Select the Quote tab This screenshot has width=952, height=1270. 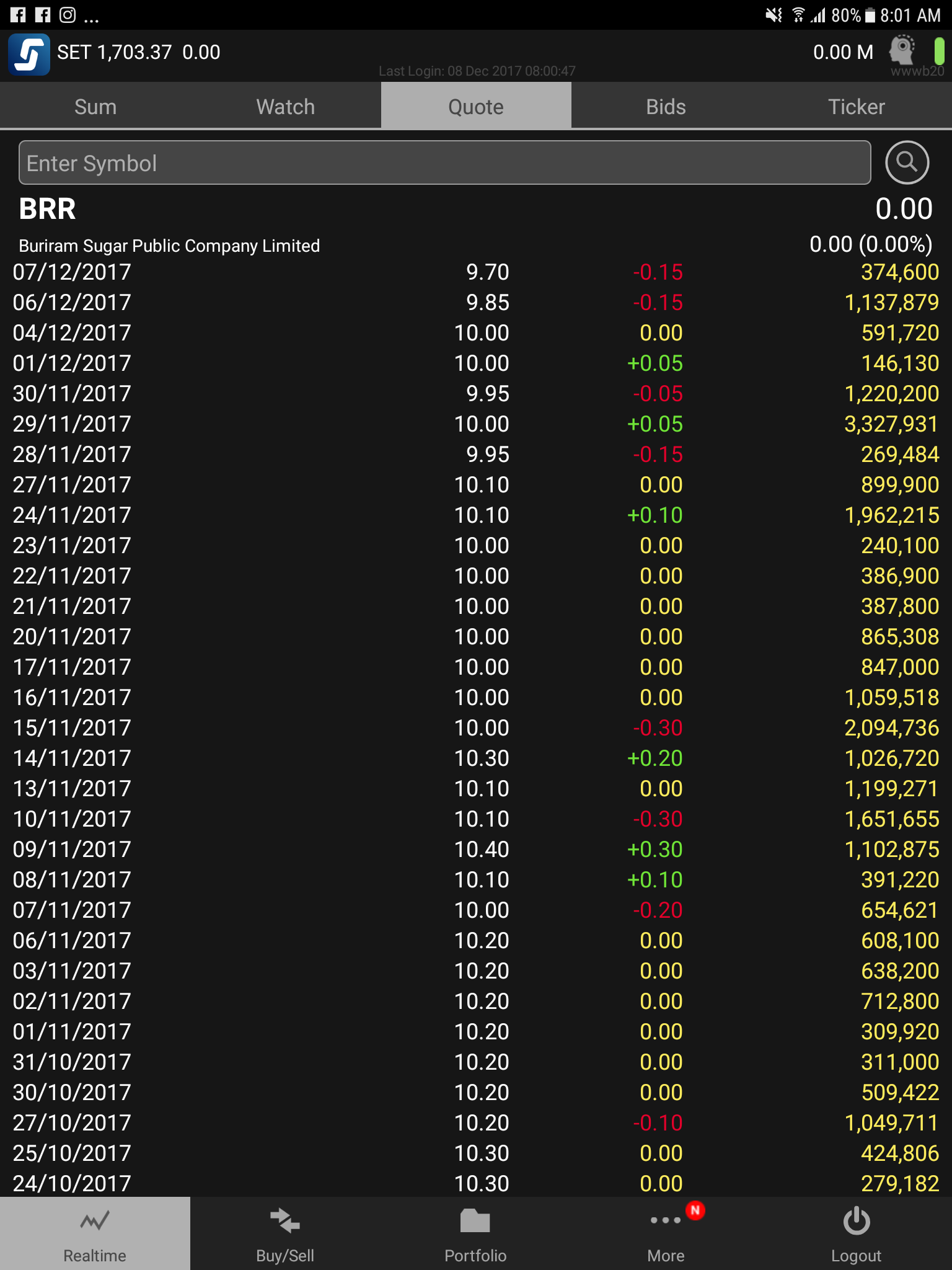point(476,107)
